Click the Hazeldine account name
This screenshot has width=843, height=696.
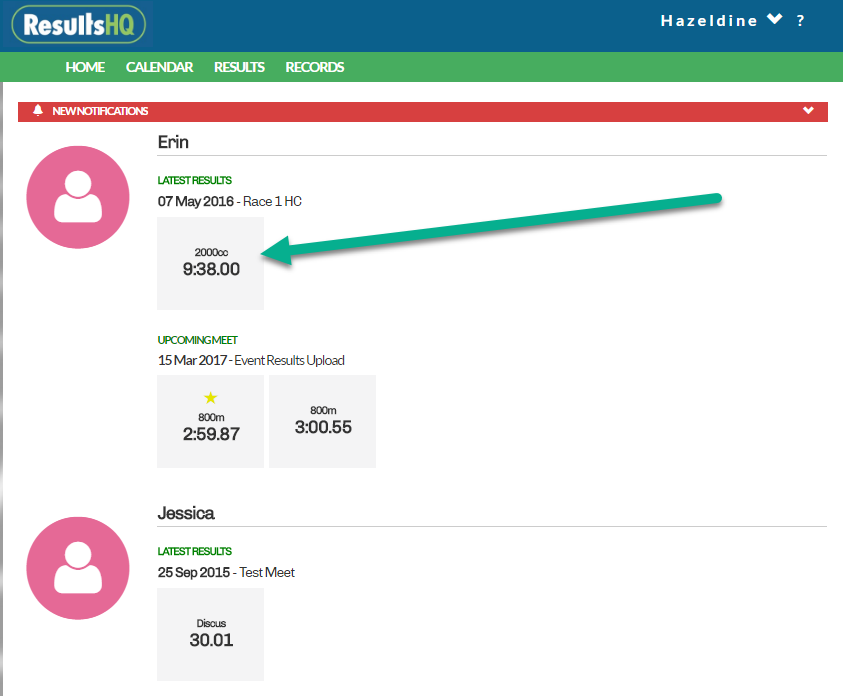pos(709,21)
